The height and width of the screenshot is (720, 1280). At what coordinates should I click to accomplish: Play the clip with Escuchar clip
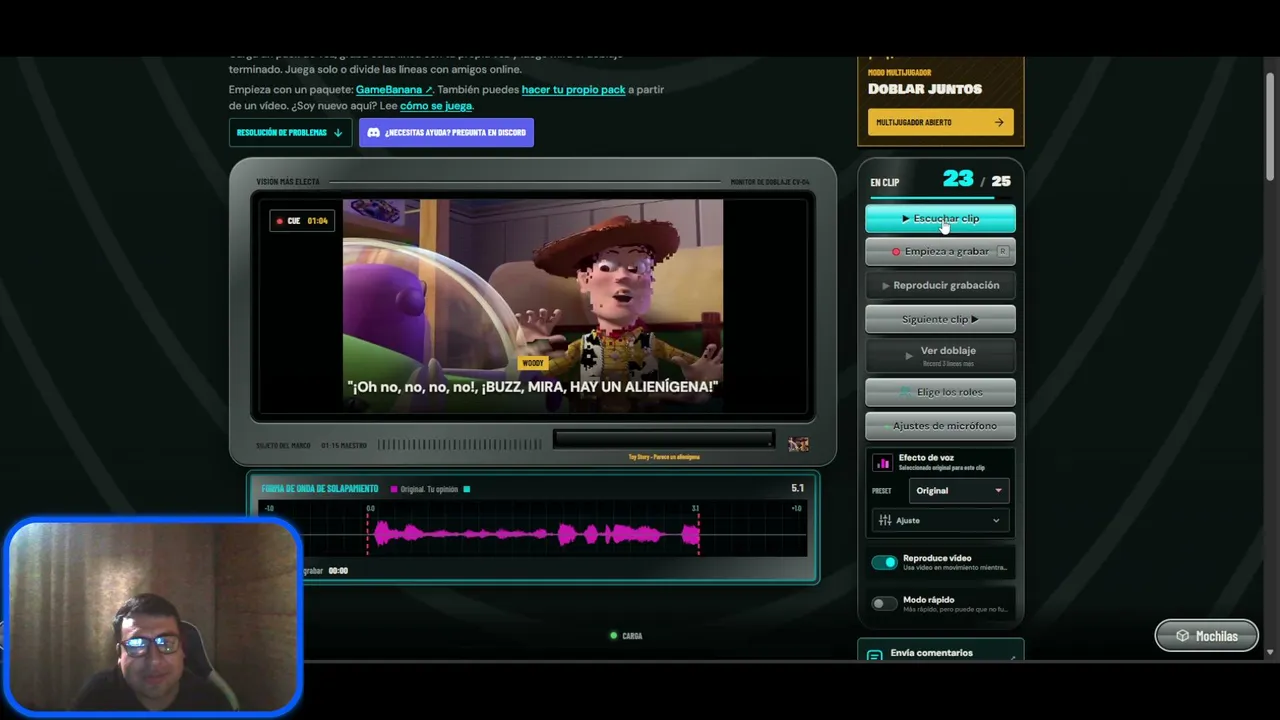point(940,218)
